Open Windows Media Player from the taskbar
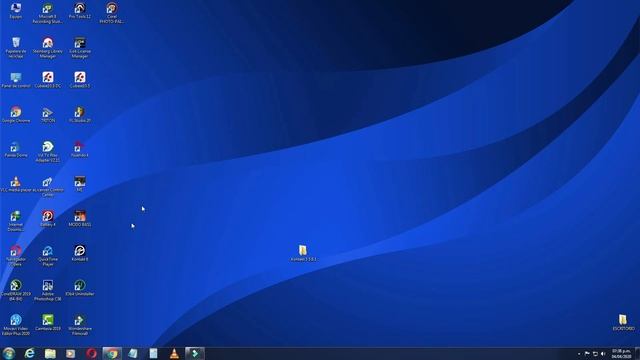 click(x=71, y=353)
